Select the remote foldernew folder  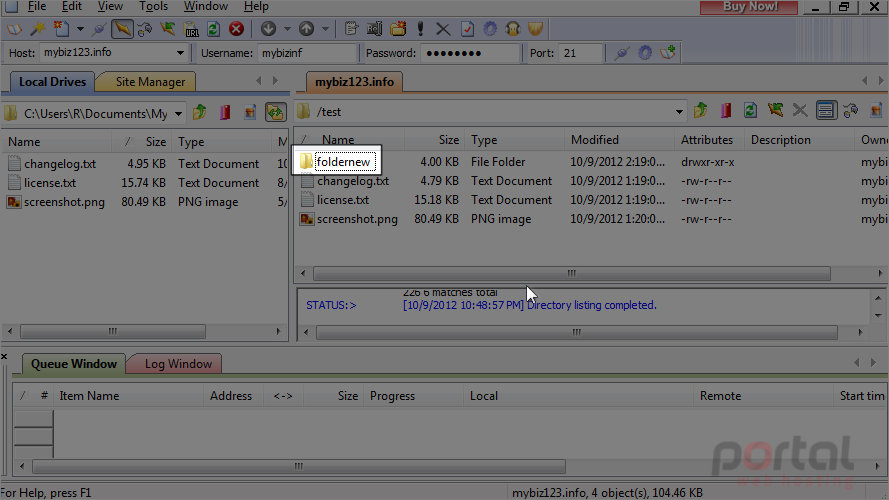click(343, 162)
